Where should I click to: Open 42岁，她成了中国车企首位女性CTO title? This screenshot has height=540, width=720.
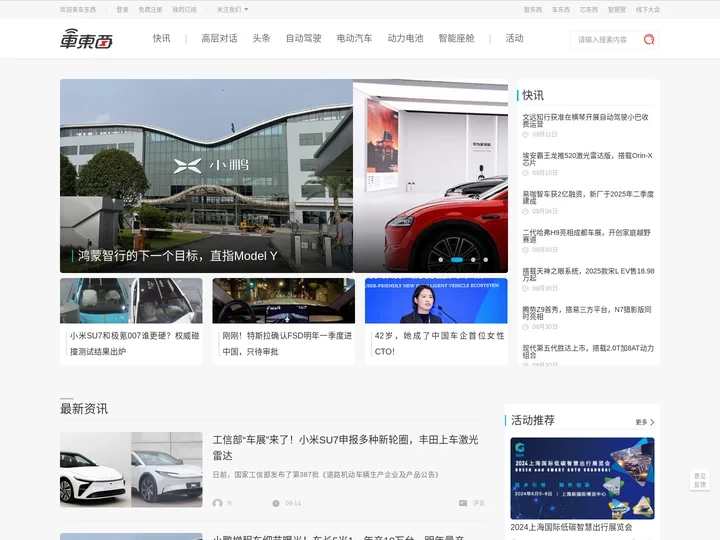pos(439,343)
